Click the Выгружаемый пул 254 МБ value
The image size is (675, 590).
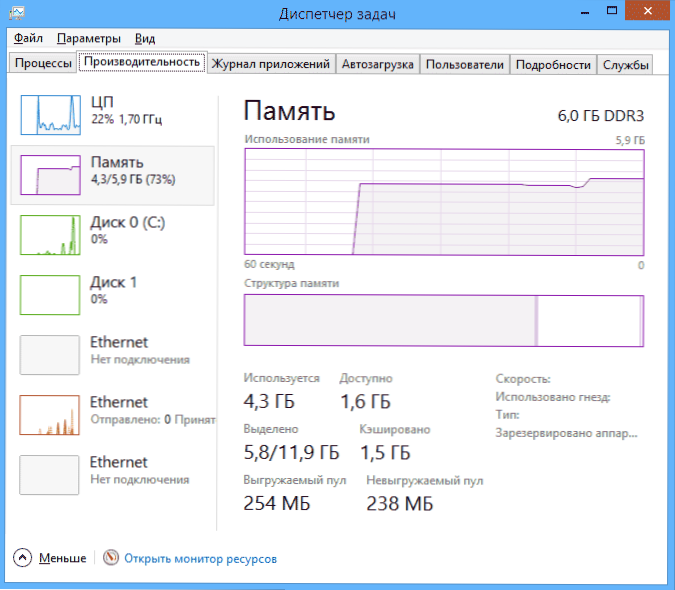tap(277, 503)
